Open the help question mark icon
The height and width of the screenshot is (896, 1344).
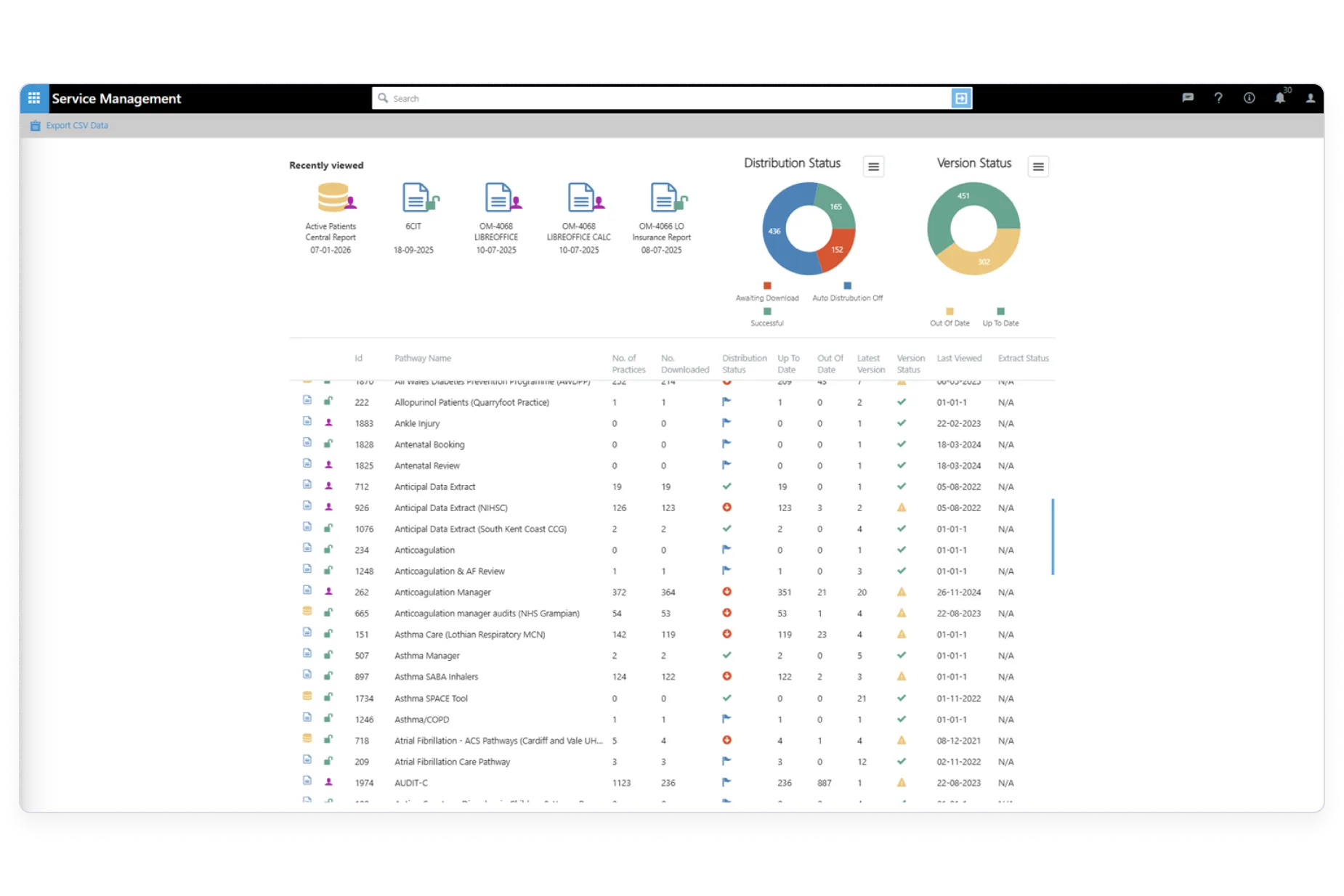click(1218, 98)
